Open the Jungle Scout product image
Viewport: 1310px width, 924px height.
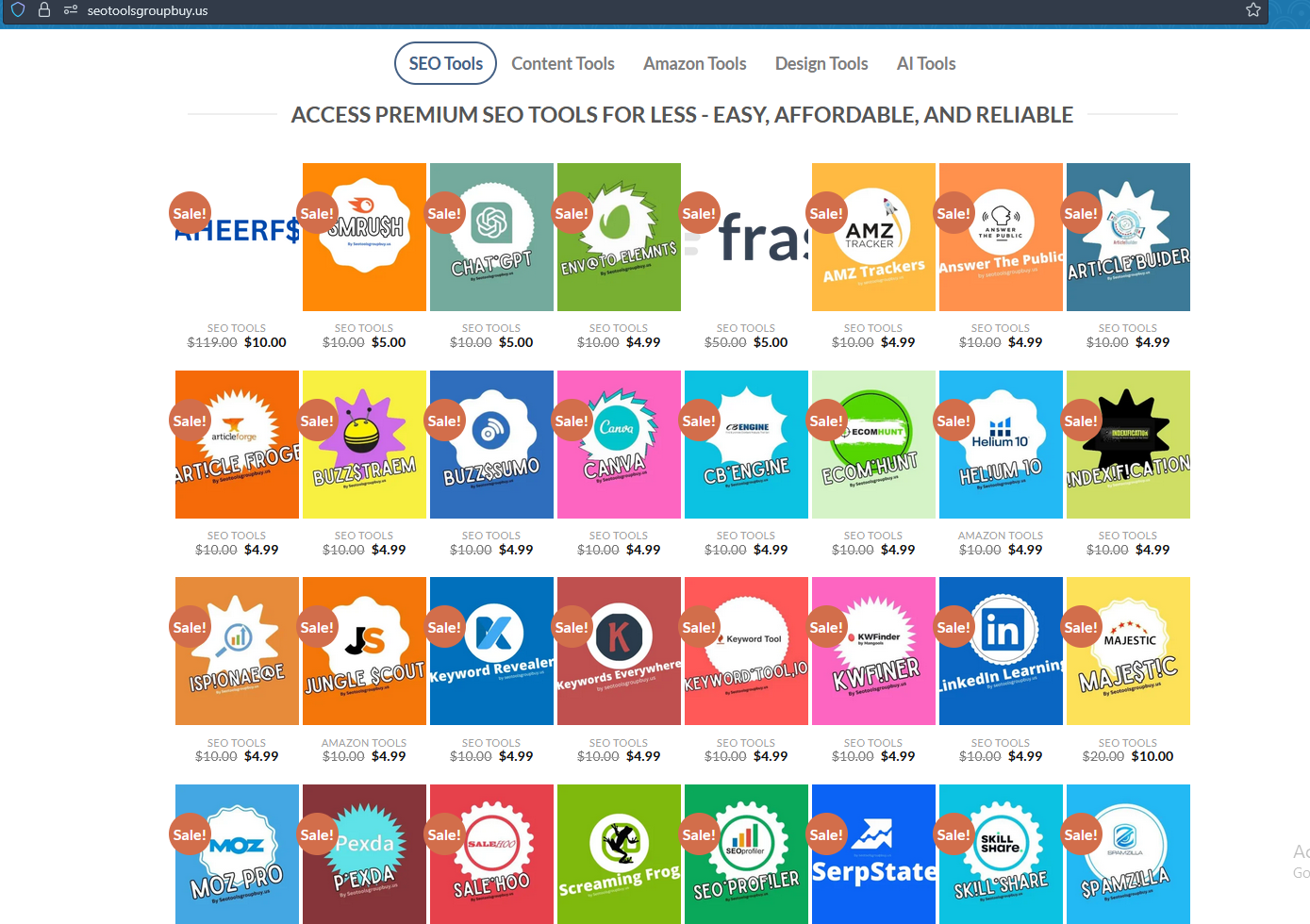coord(364,651)
